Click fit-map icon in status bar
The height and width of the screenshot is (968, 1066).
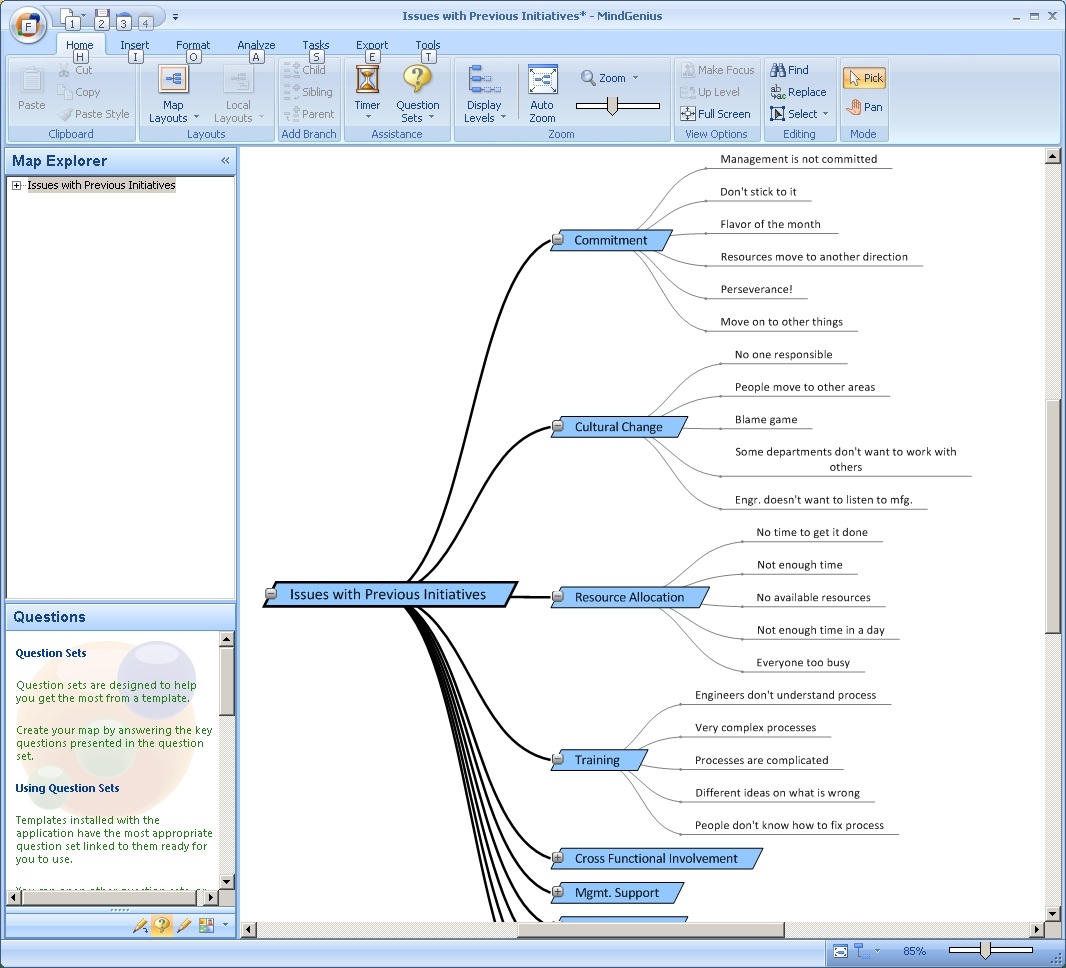tap(840, 951)
